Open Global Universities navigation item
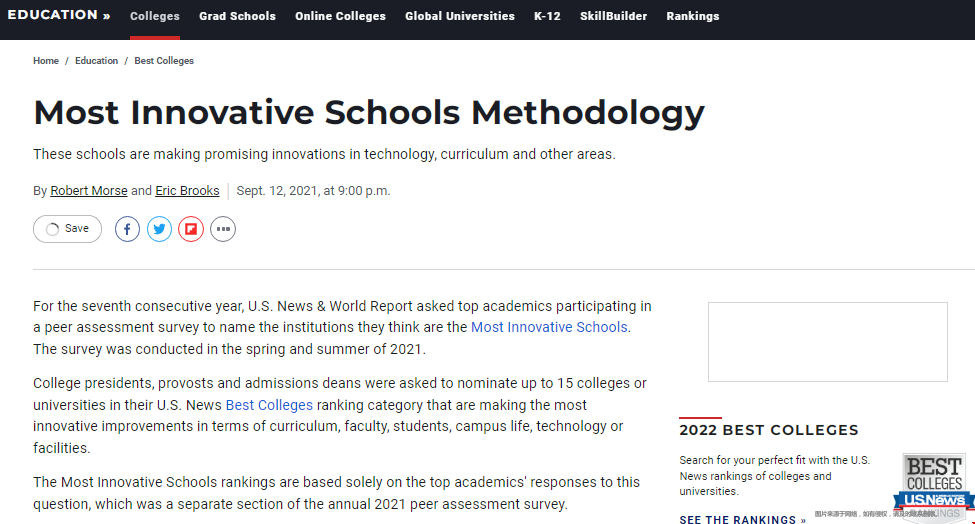Image resolution: width=975 pixels, height=524 pixels. coord(460,17)
